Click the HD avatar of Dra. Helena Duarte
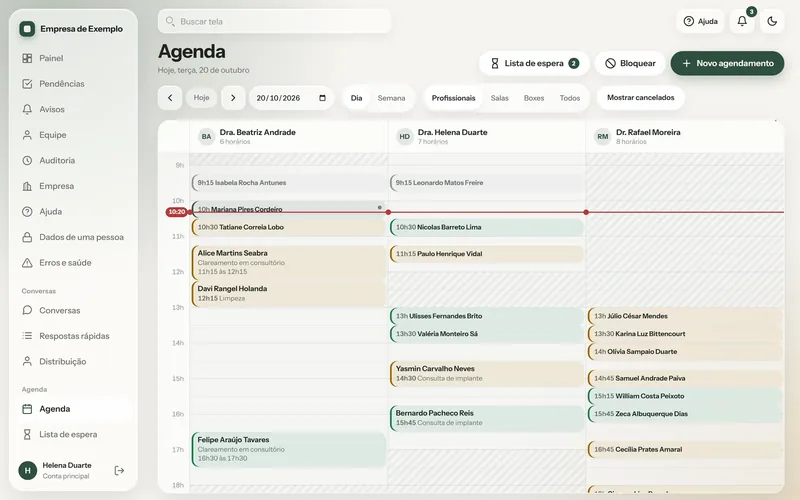The width and height of the screenshot is (800, 500). point(405,137)
